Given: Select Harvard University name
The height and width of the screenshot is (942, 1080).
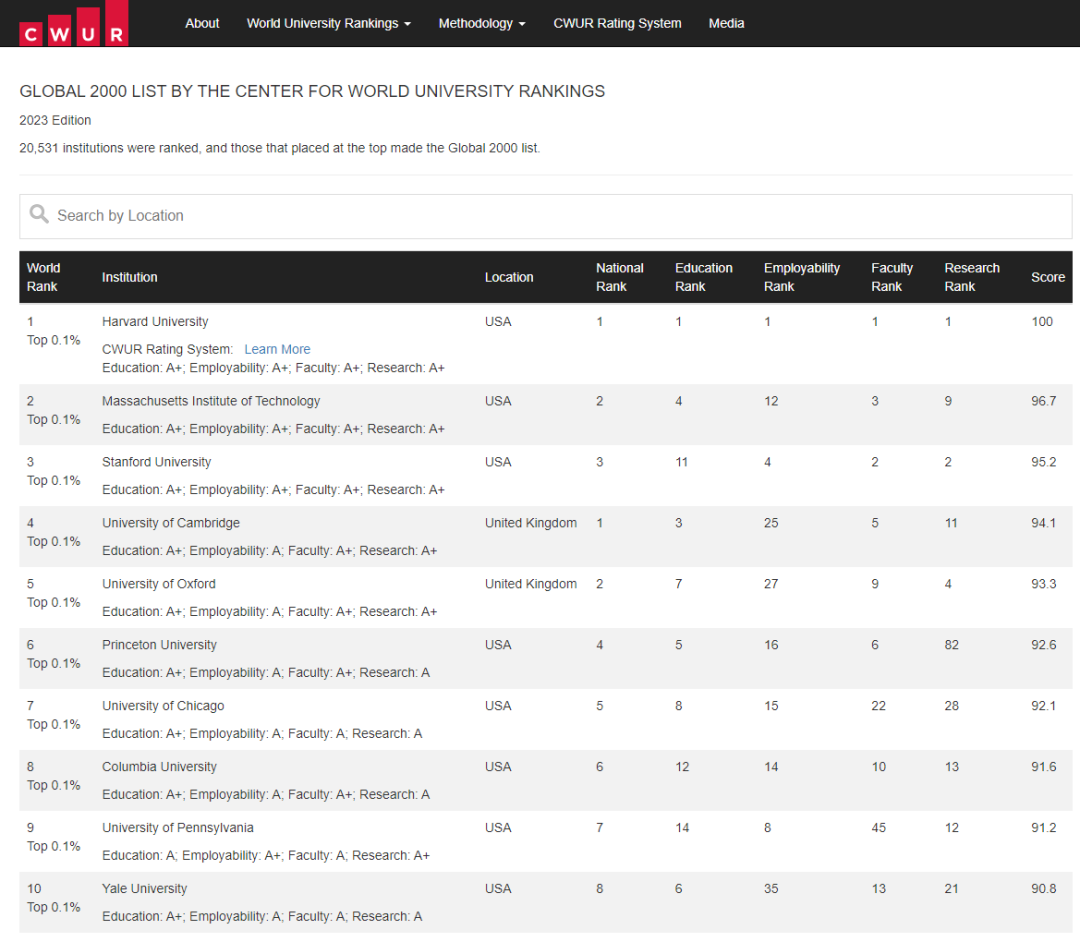Looking at the screenshot, I should (155, 322).
